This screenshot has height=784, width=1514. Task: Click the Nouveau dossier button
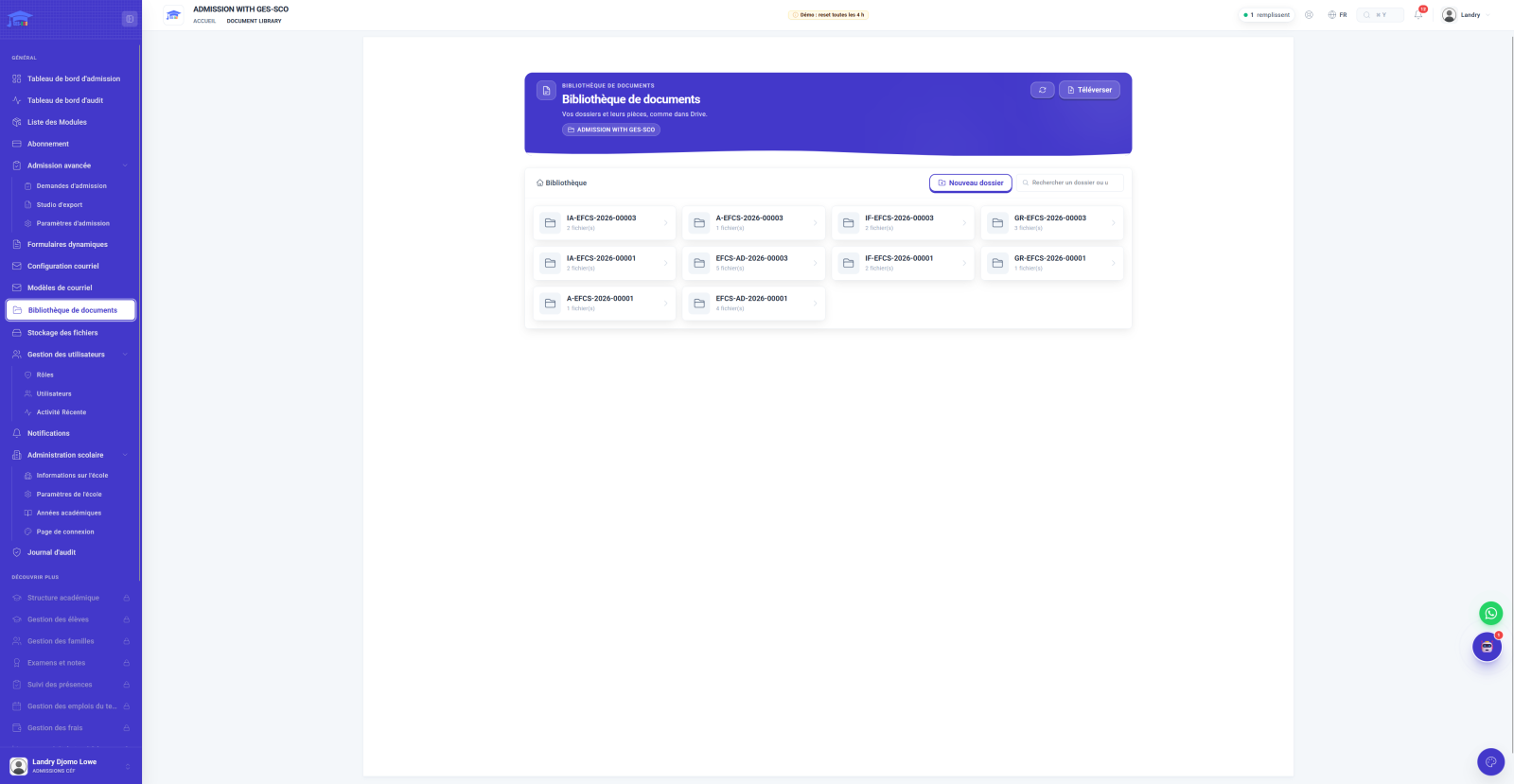click(971, 183)
